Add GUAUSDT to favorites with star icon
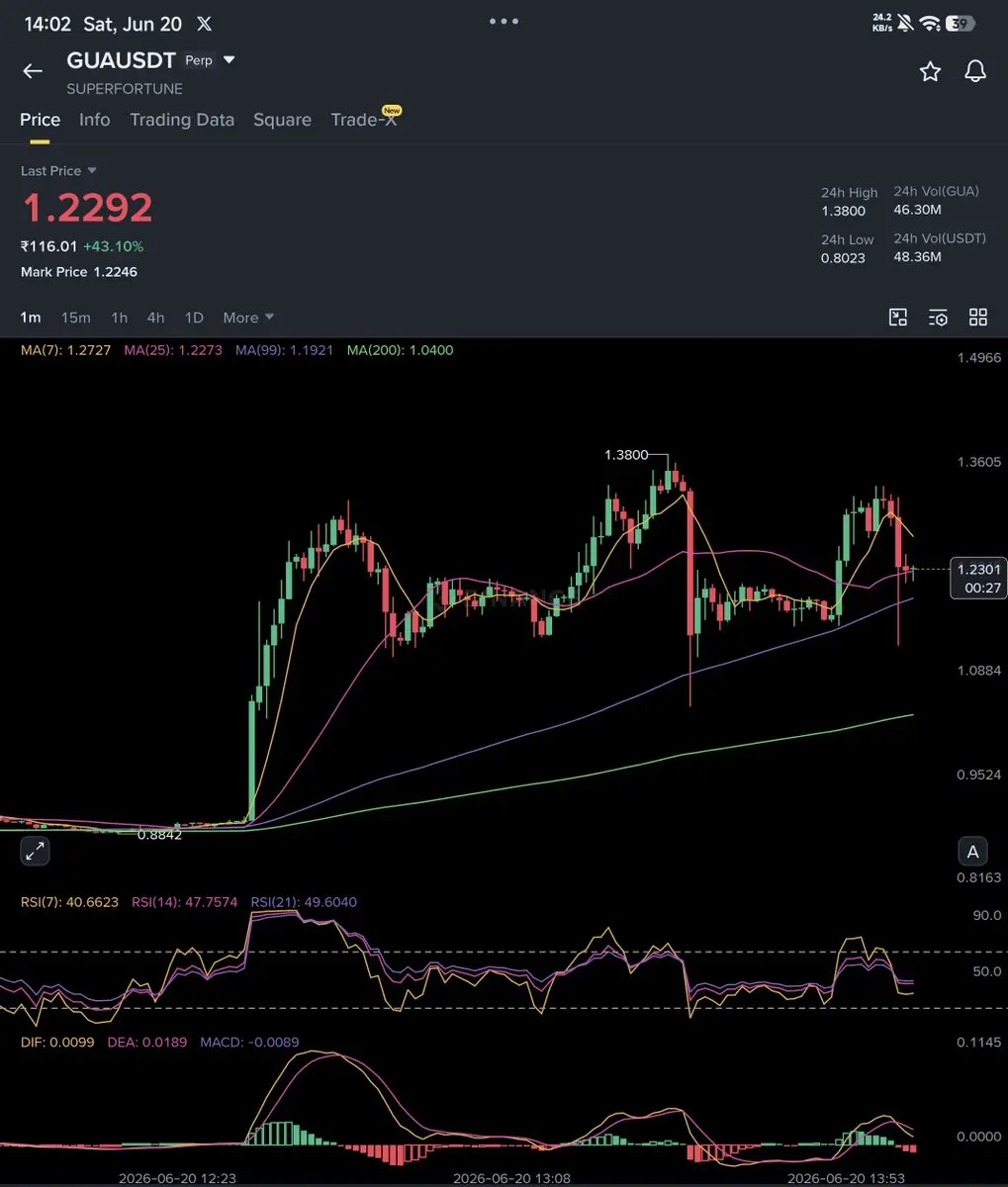 click(930, 71)
